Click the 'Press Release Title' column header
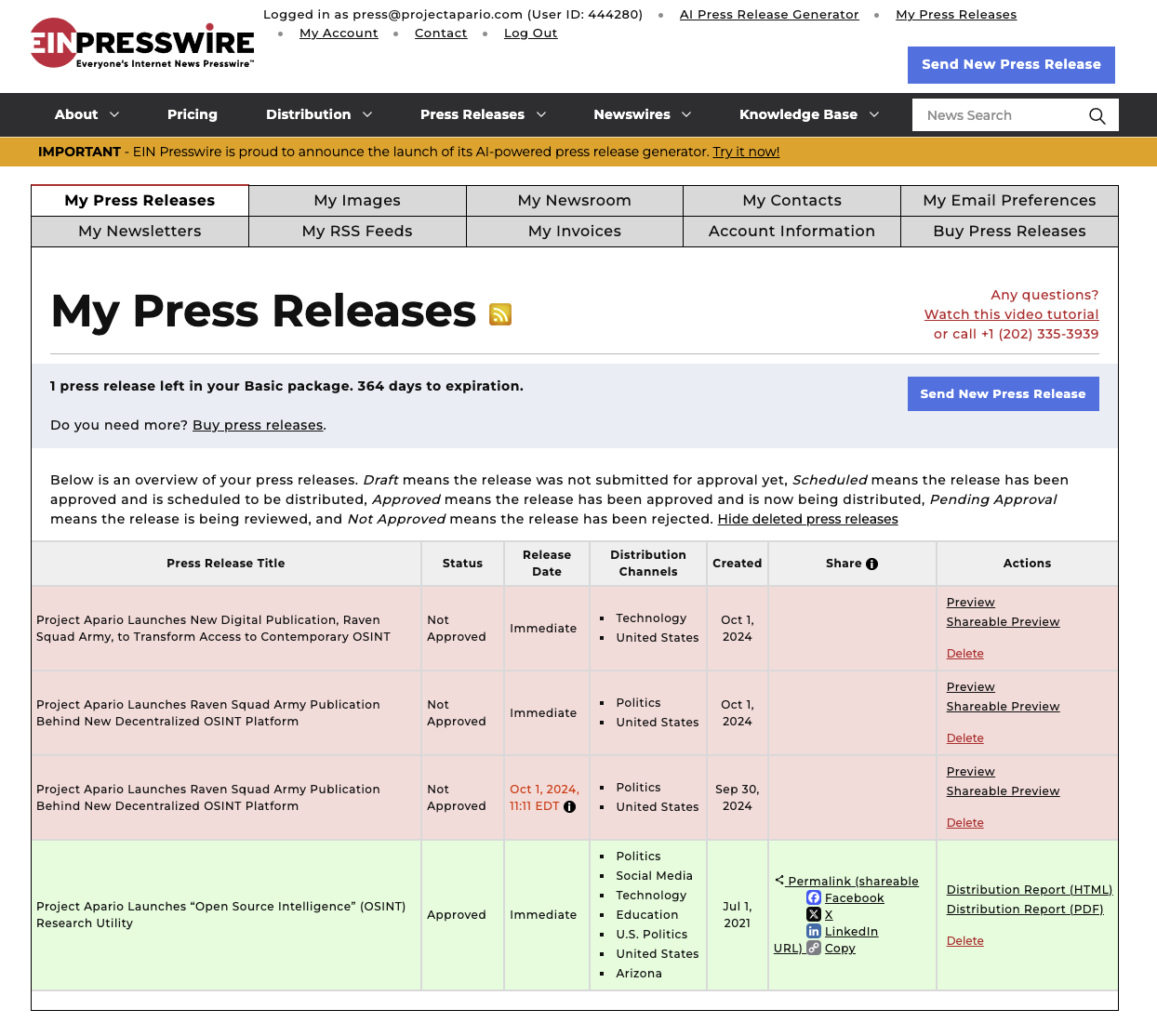Image resolution: width=1157 pixels, height=1036 pixels. 226,564
